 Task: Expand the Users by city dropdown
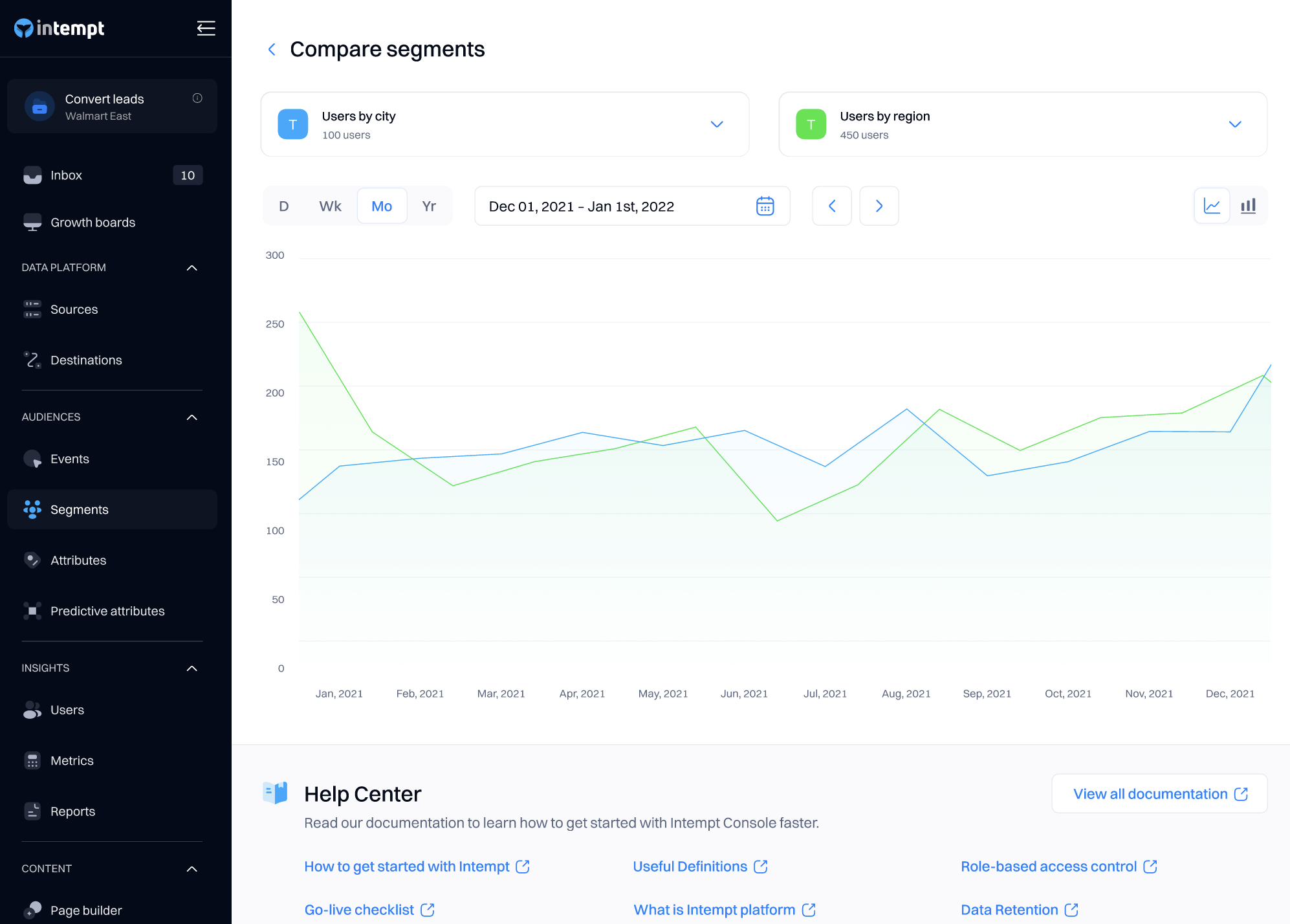(x=717, y=124)
